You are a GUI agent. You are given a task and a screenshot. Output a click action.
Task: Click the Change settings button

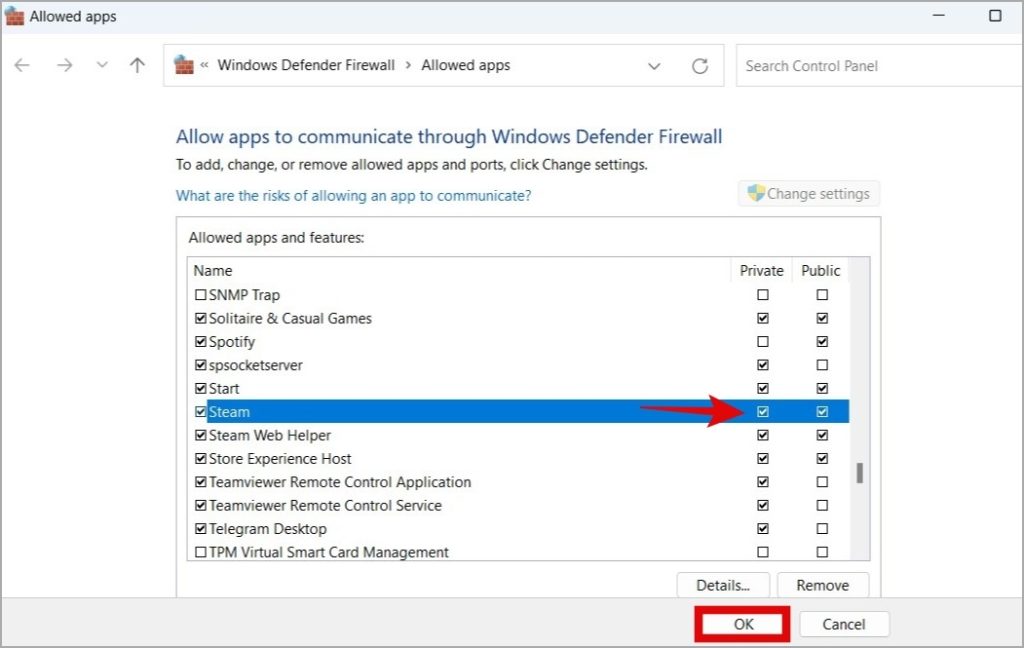point(809,194)
